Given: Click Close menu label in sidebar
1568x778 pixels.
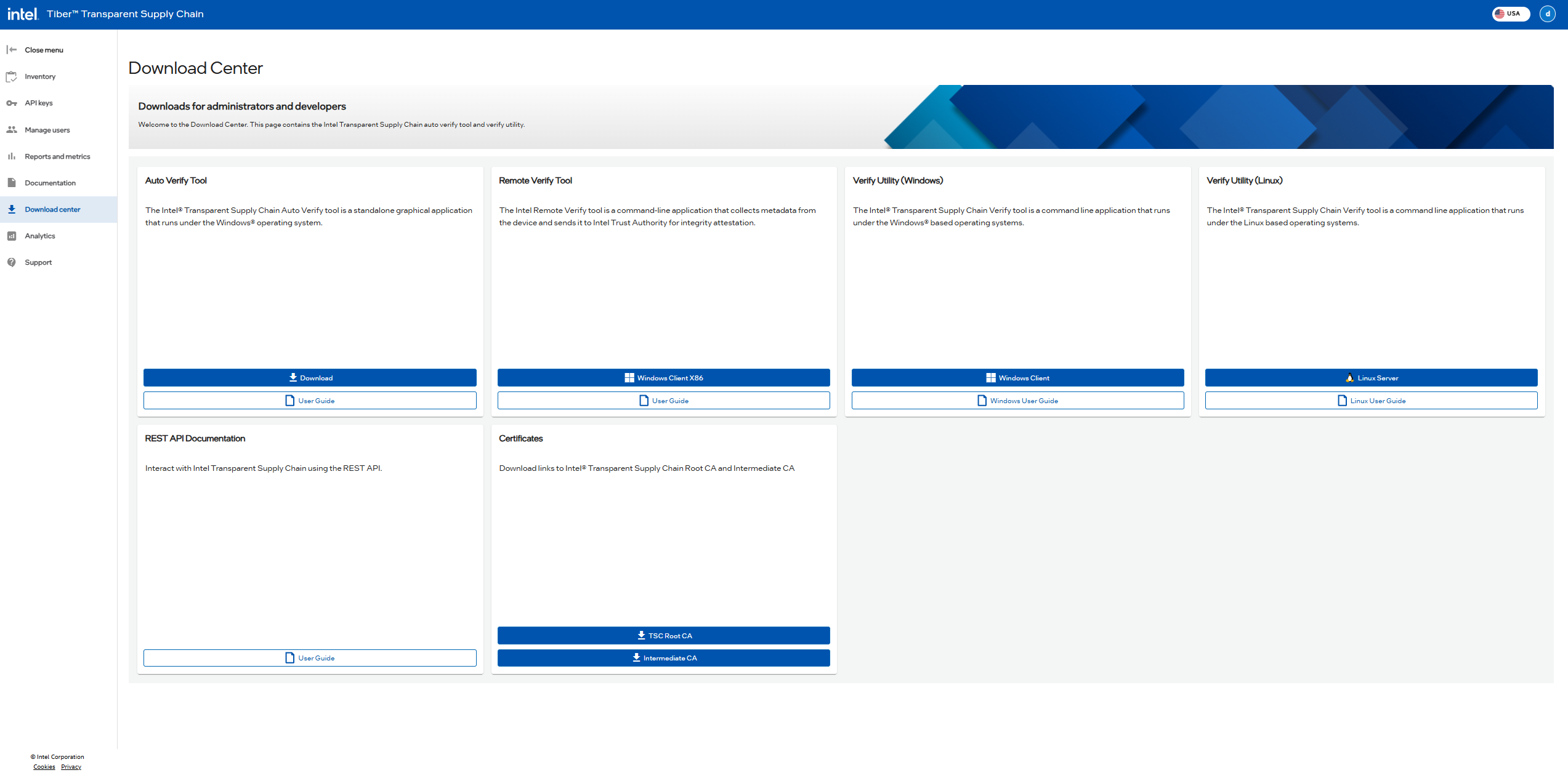Looking at the screenshot, I should click(x=44, y=50).
